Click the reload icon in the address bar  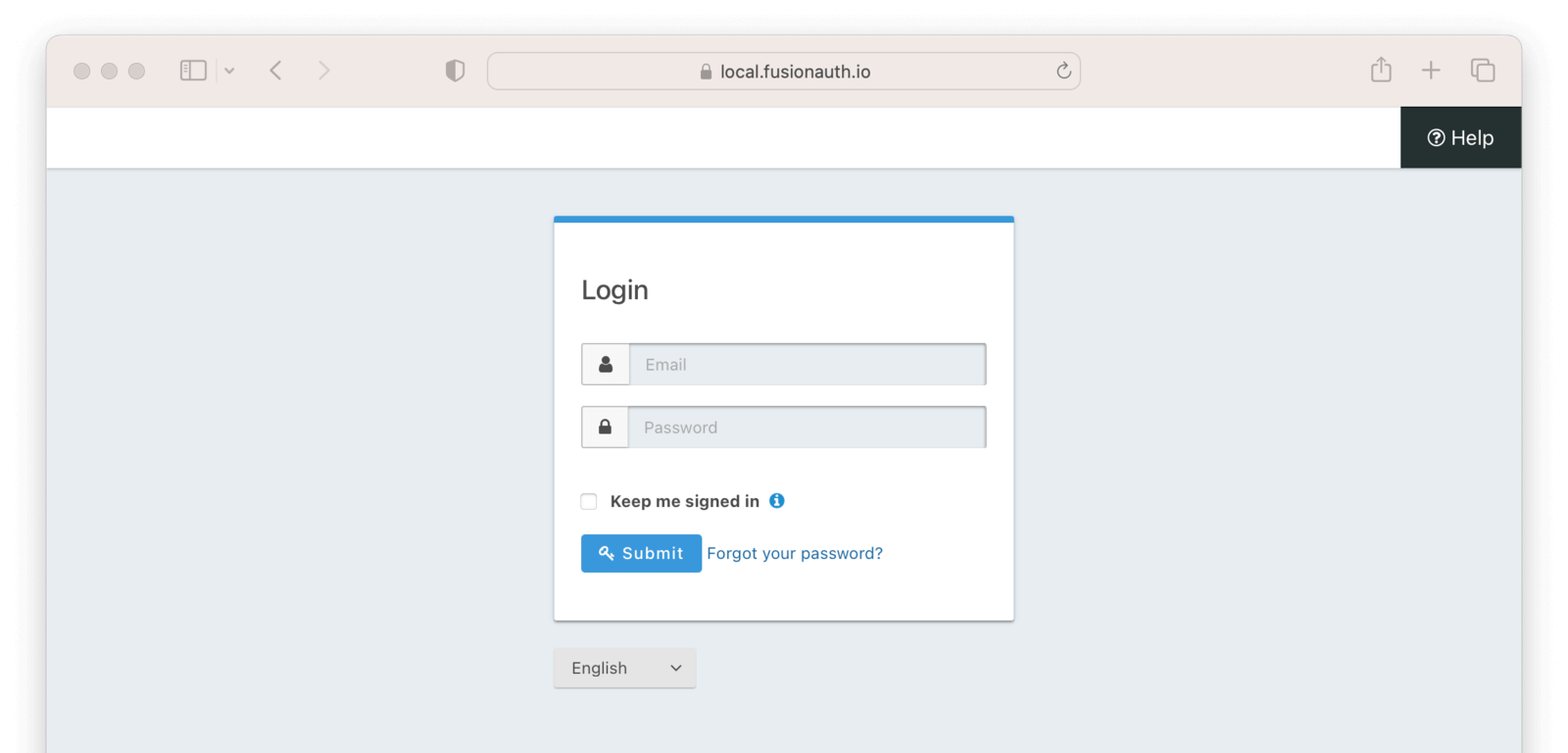point(1063,71)
